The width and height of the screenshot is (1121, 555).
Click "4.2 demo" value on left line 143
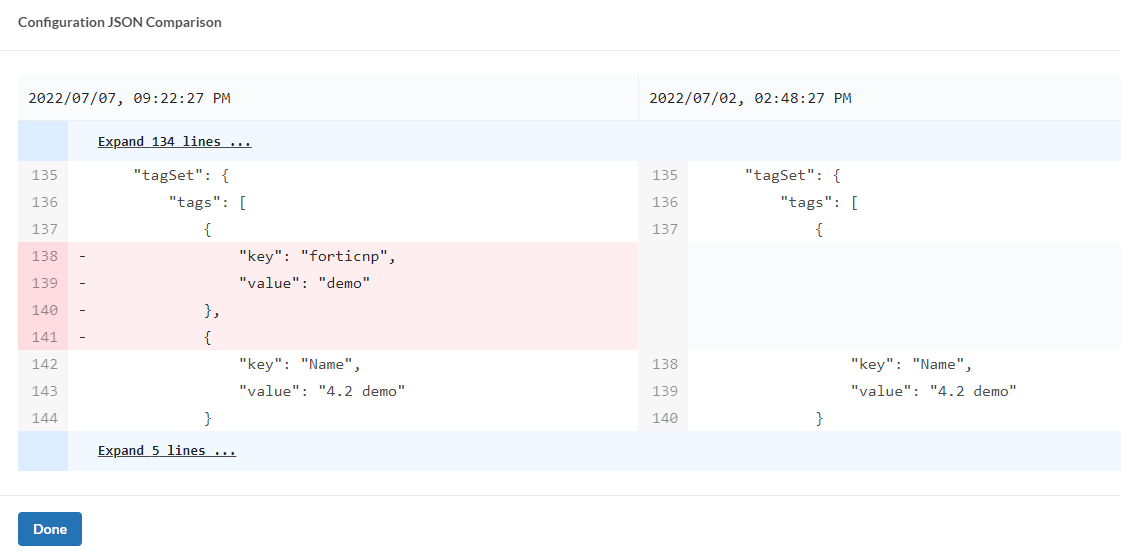(361, 391)
